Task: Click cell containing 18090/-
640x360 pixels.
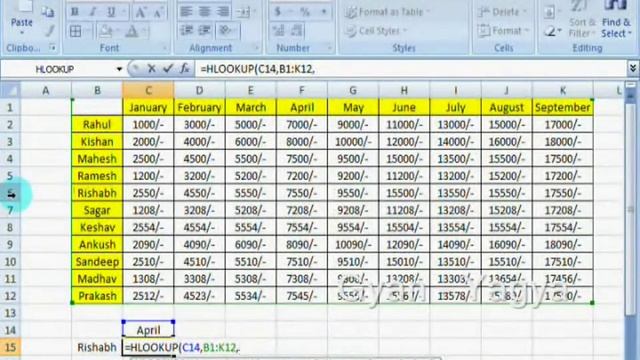Action: pyautogui.click(x=562, y=244)
